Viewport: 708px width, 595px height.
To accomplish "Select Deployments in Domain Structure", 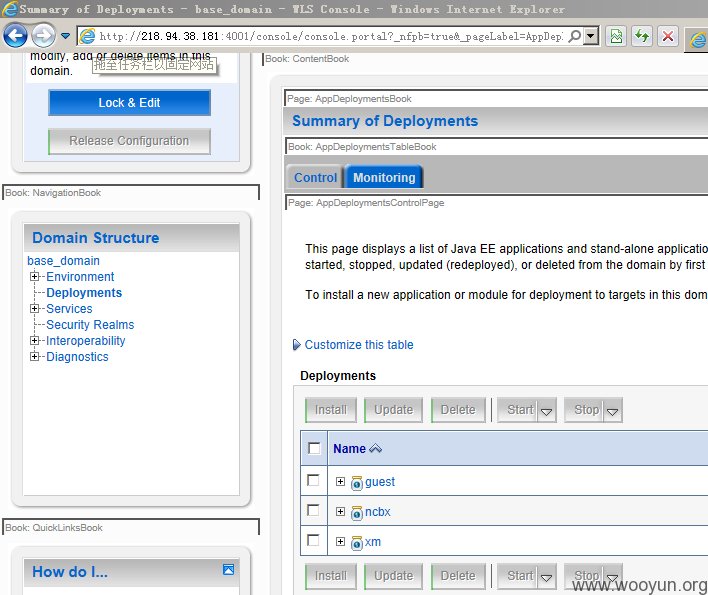I will click(x=84, y=293).
